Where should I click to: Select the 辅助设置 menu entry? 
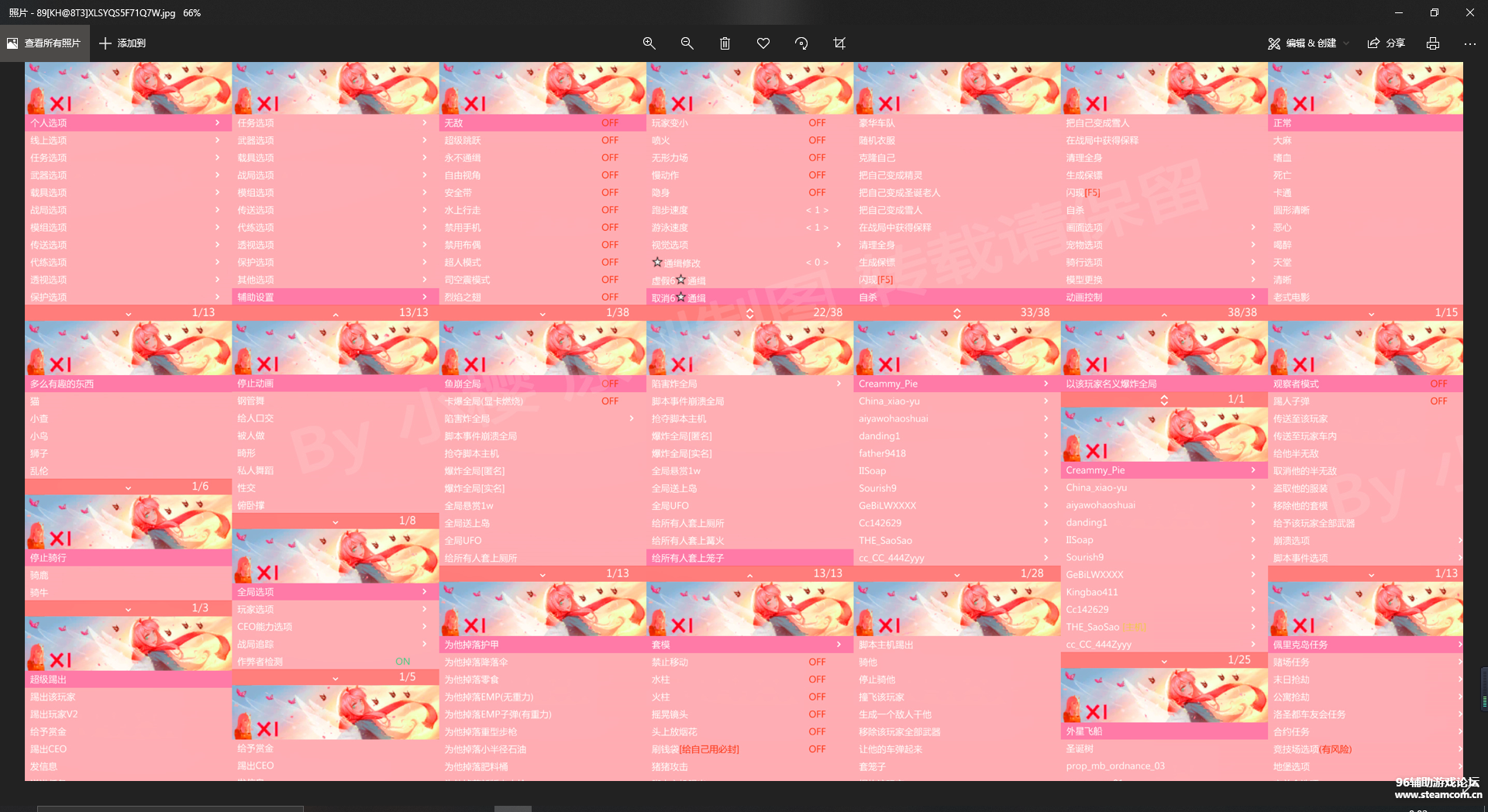tap(256, 298)
